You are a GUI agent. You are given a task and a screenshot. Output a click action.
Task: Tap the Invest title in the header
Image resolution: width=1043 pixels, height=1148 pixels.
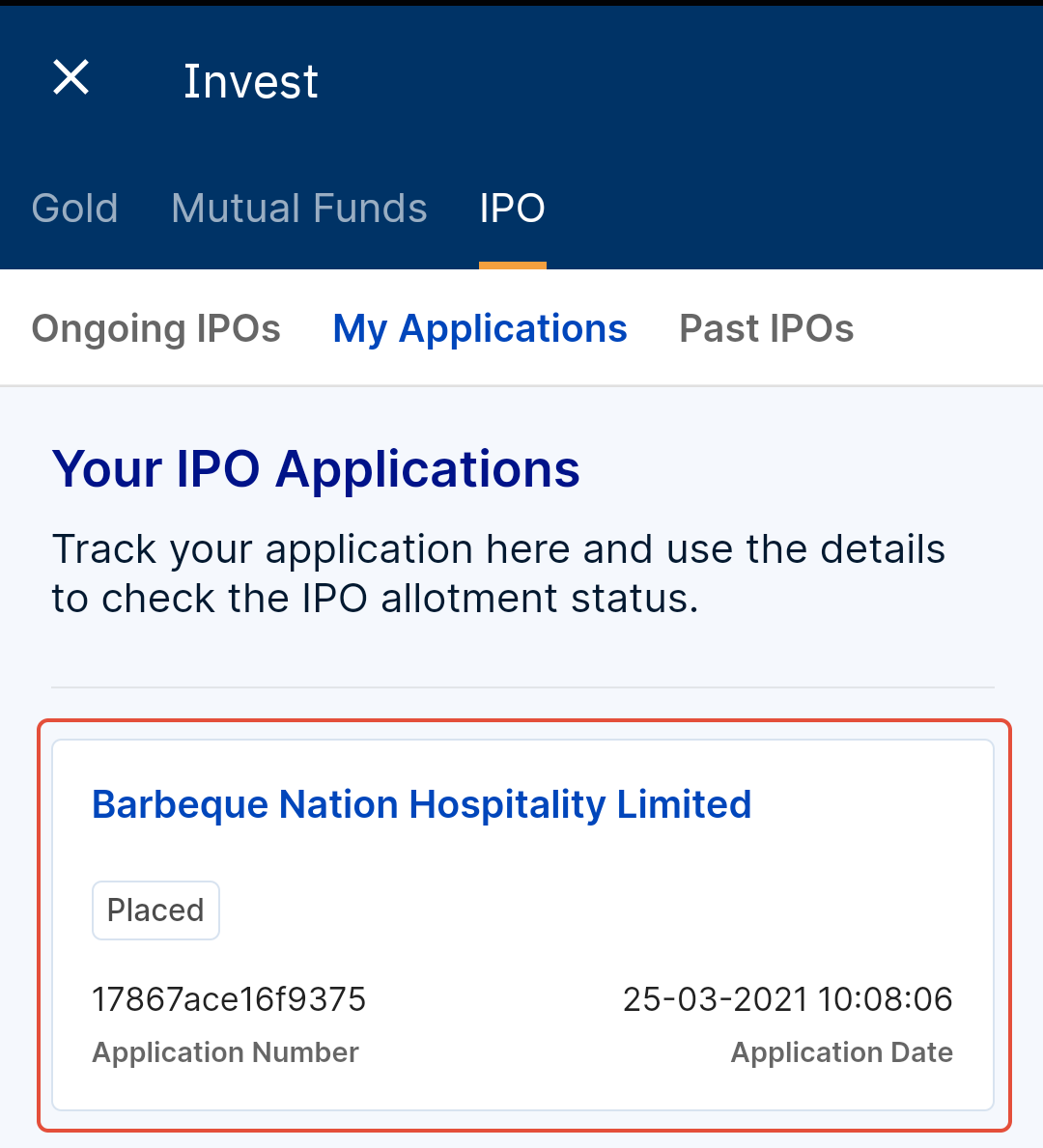tap(250, 80)
